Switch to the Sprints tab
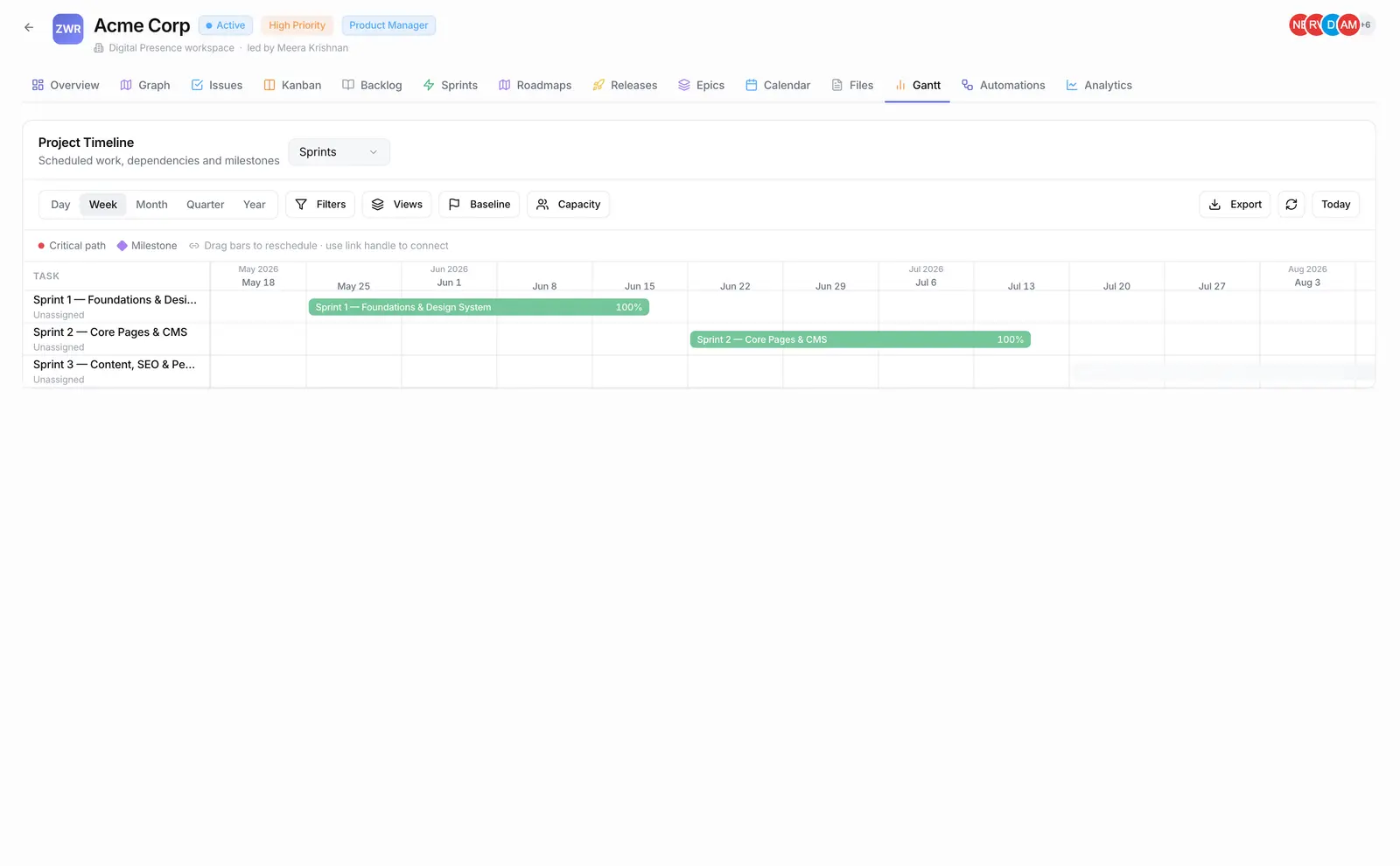Image resolution: width=1400 pixels, height=866 pixels. (451, 85)
